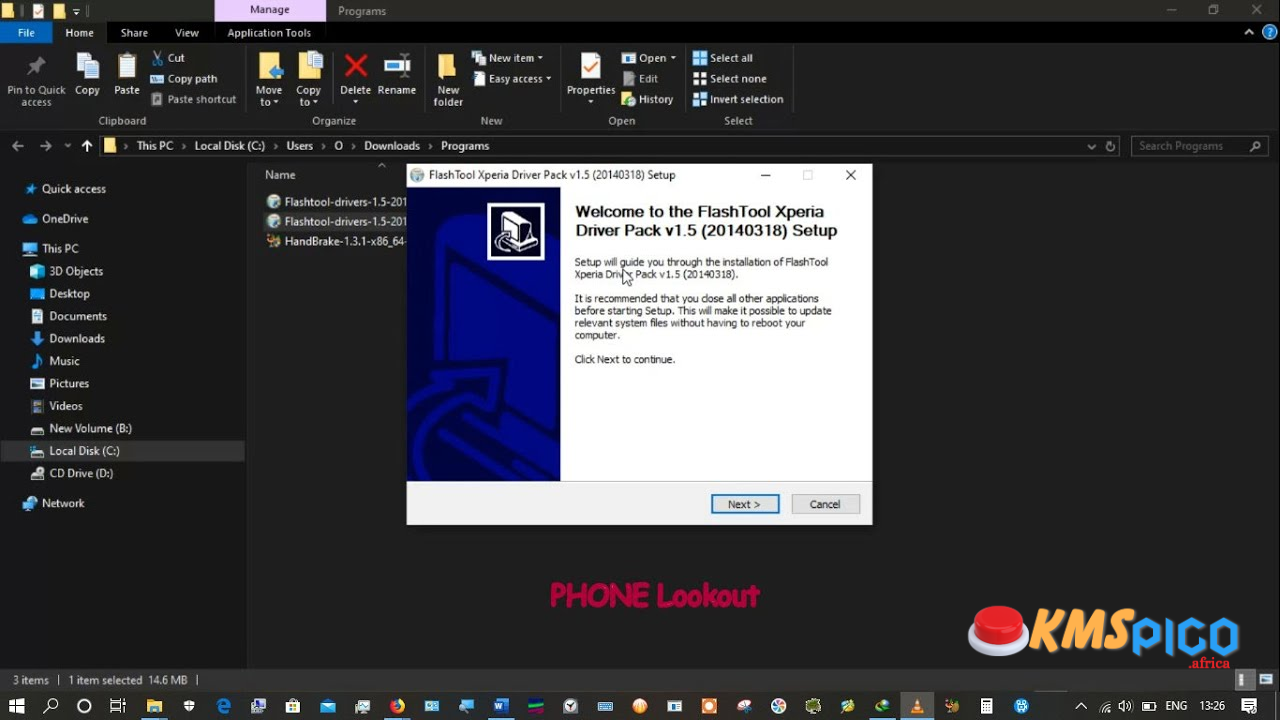Viewport: 1280px width, 720px height.
Task: Open Firefox from the taskbar
Action: coord(397,706)
